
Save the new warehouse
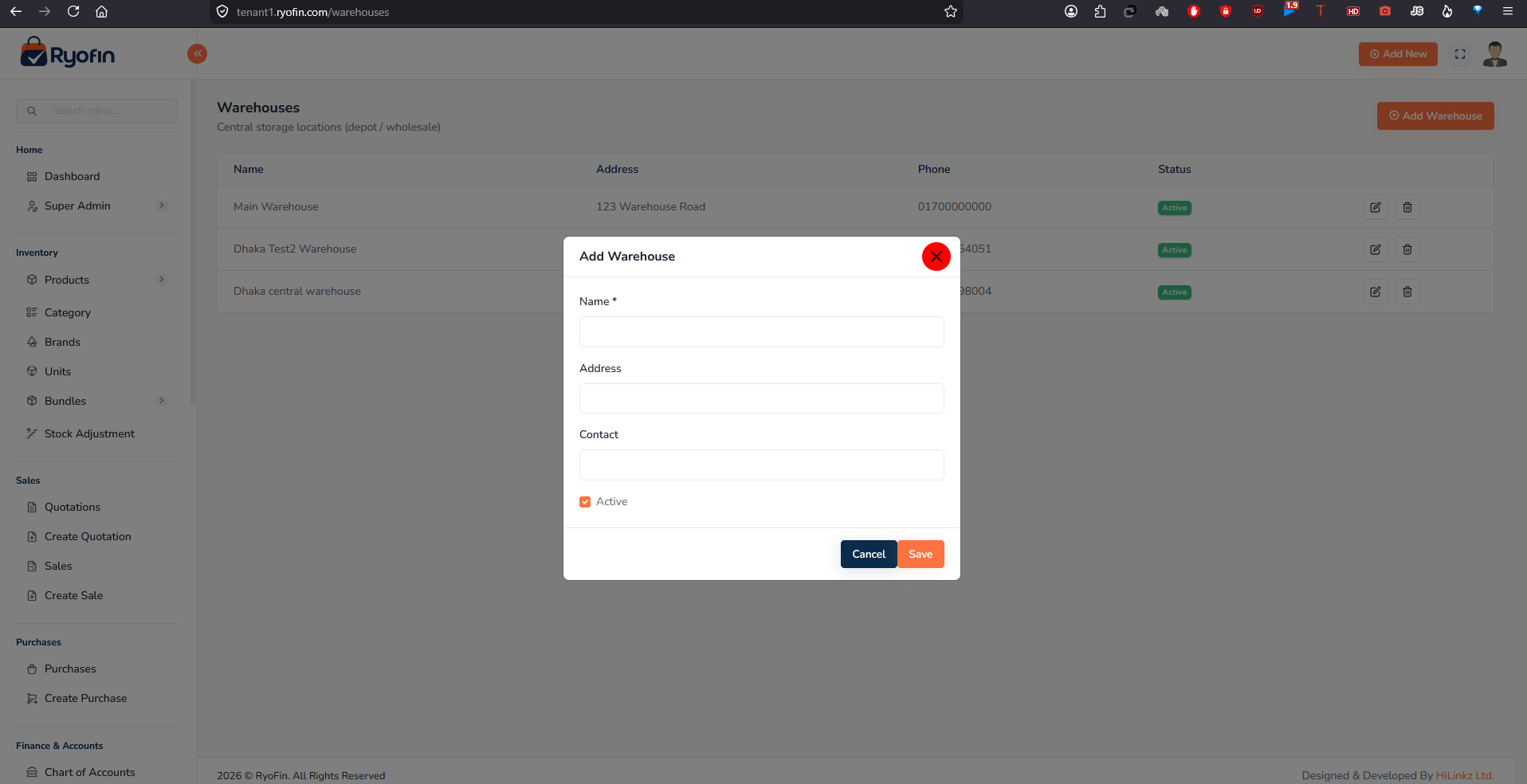[x=921, y=554]
